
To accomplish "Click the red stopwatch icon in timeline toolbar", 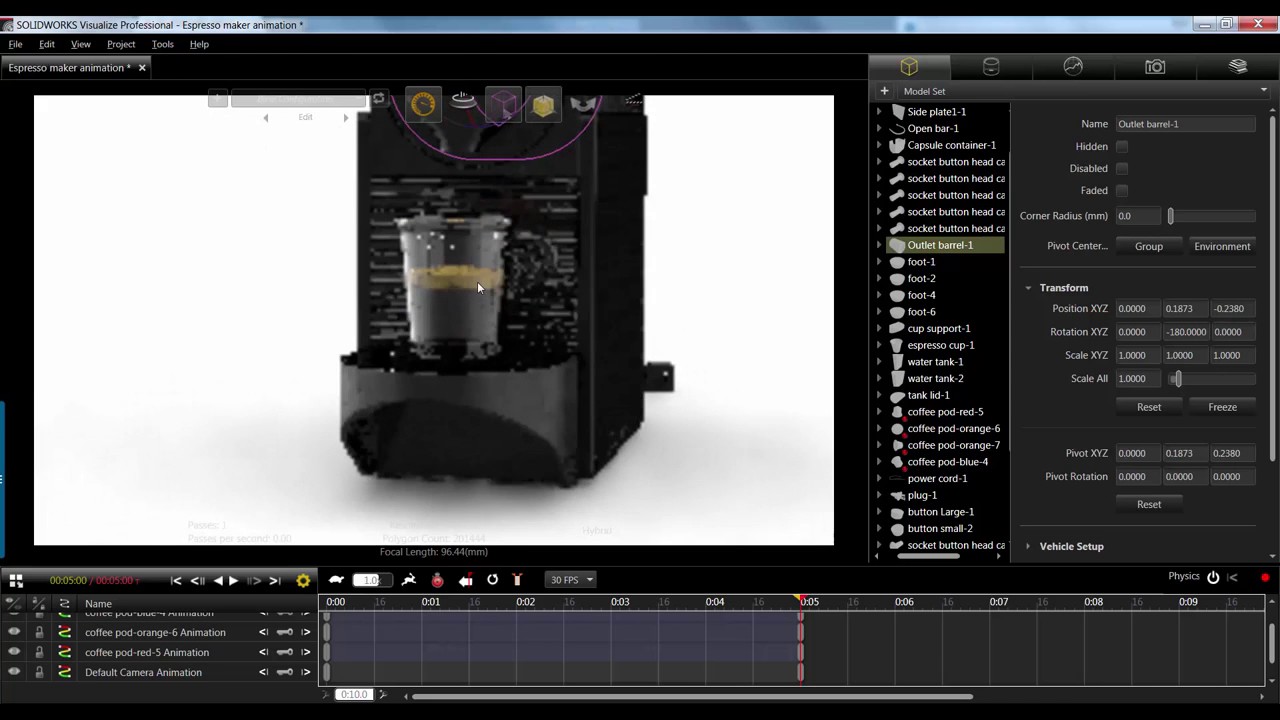I will (x=437, y=580).
